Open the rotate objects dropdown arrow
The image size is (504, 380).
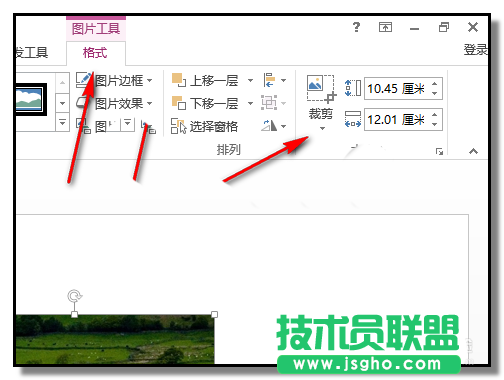pos(283,126)
